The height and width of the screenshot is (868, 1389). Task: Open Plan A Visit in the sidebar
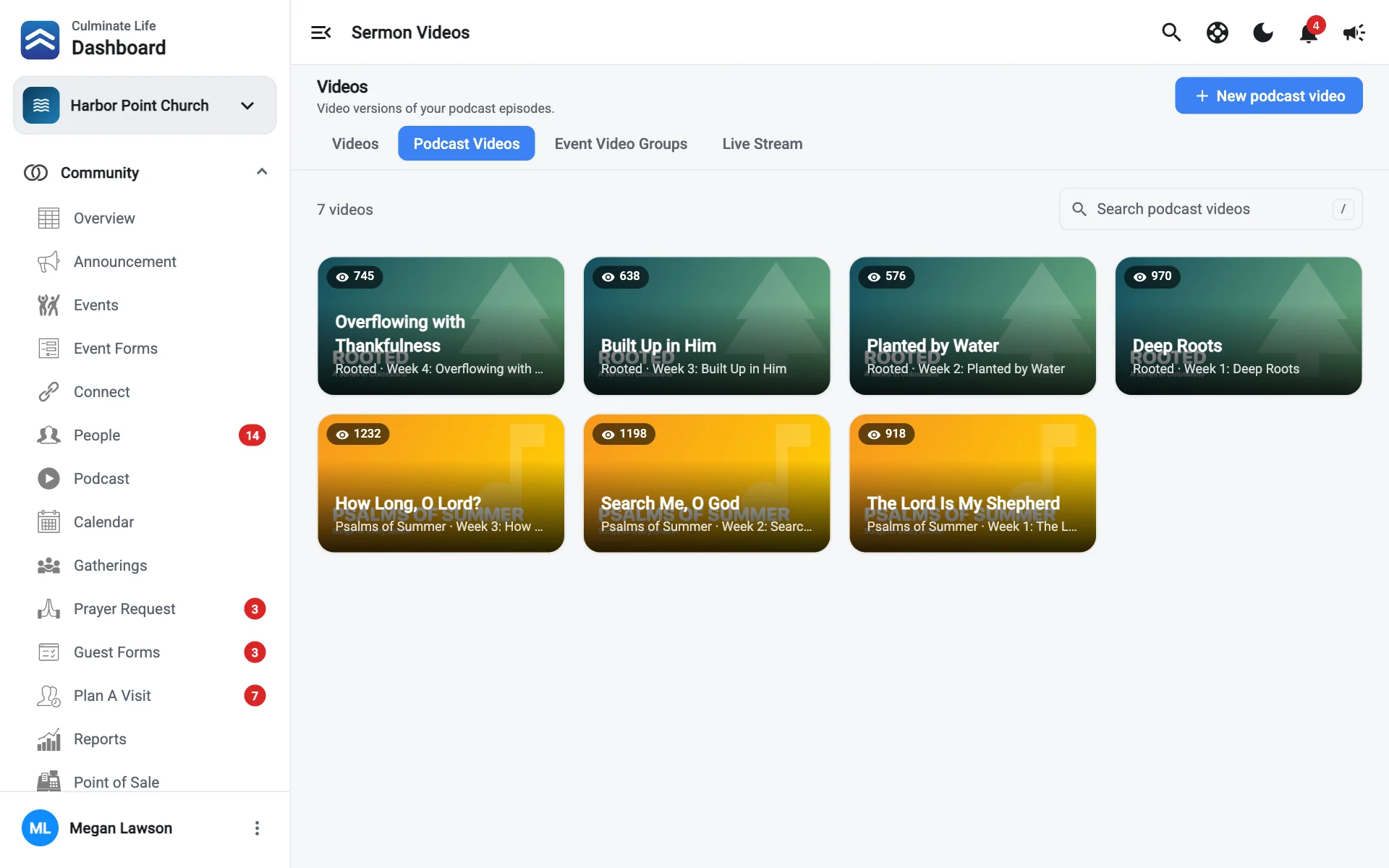point(145,696)
